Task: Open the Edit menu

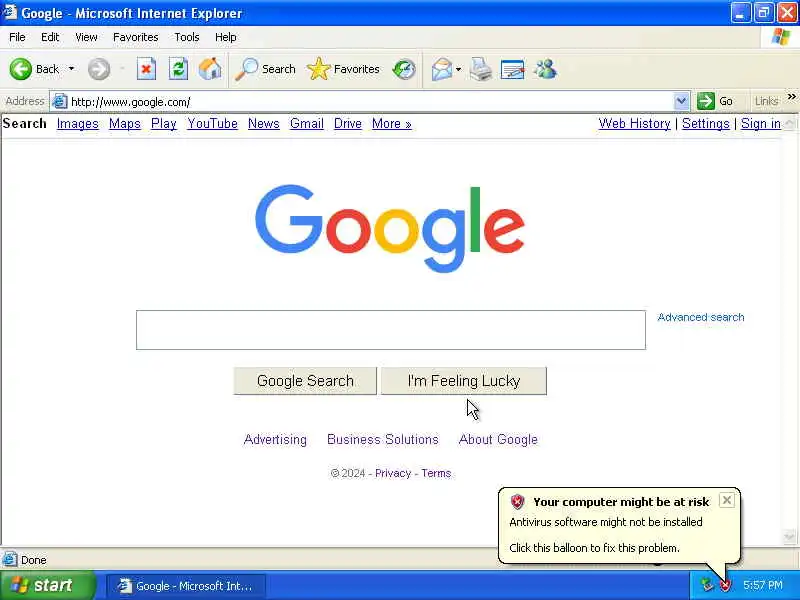Action: coord(50,37)
